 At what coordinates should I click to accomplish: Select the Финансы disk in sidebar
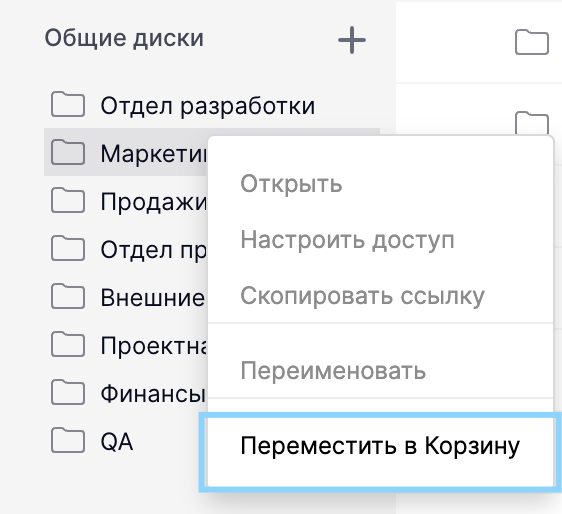tap(126, 393)
